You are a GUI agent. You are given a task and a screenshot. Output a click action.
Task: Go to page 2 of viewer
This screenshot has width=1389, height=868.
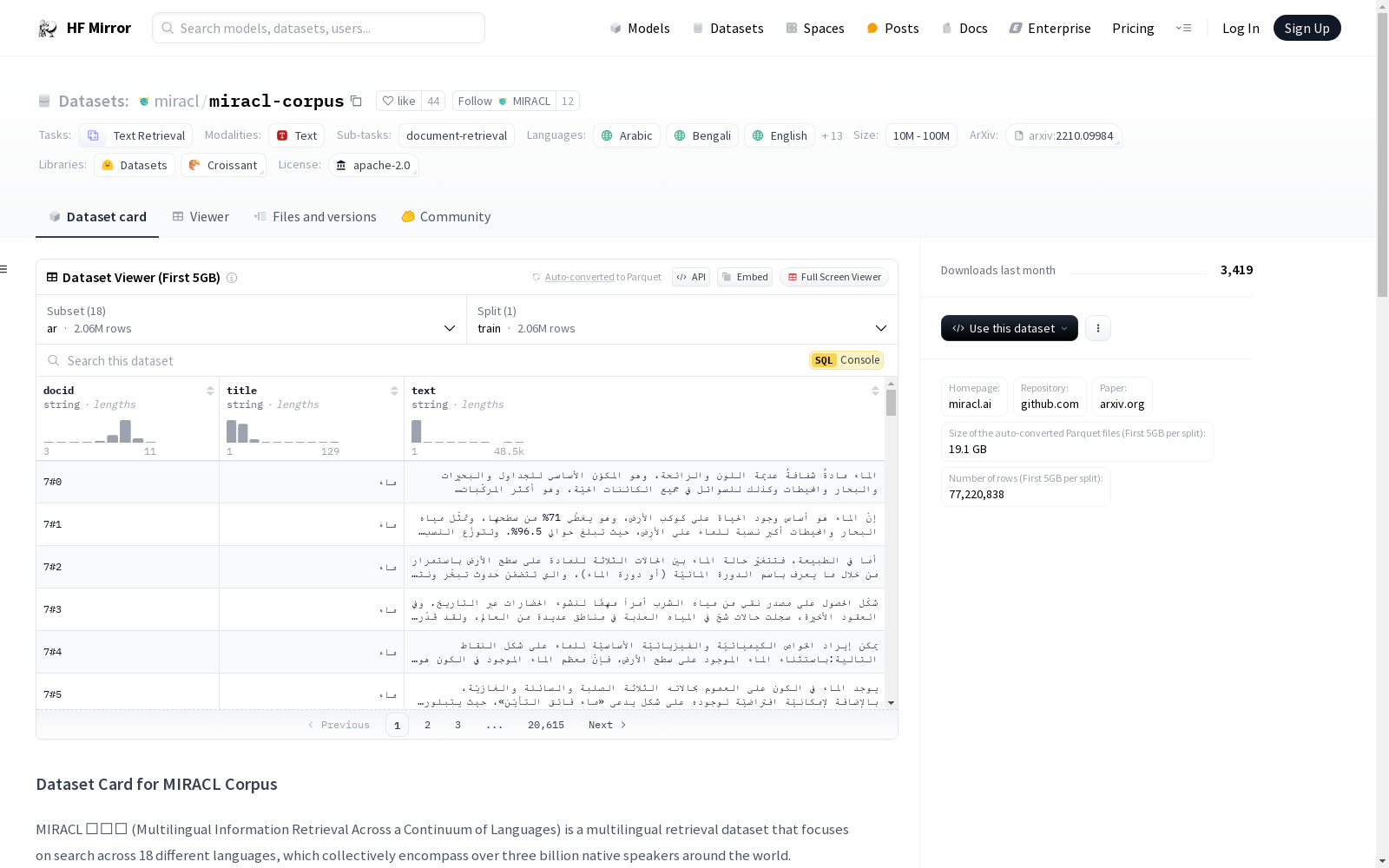[427, 725]
